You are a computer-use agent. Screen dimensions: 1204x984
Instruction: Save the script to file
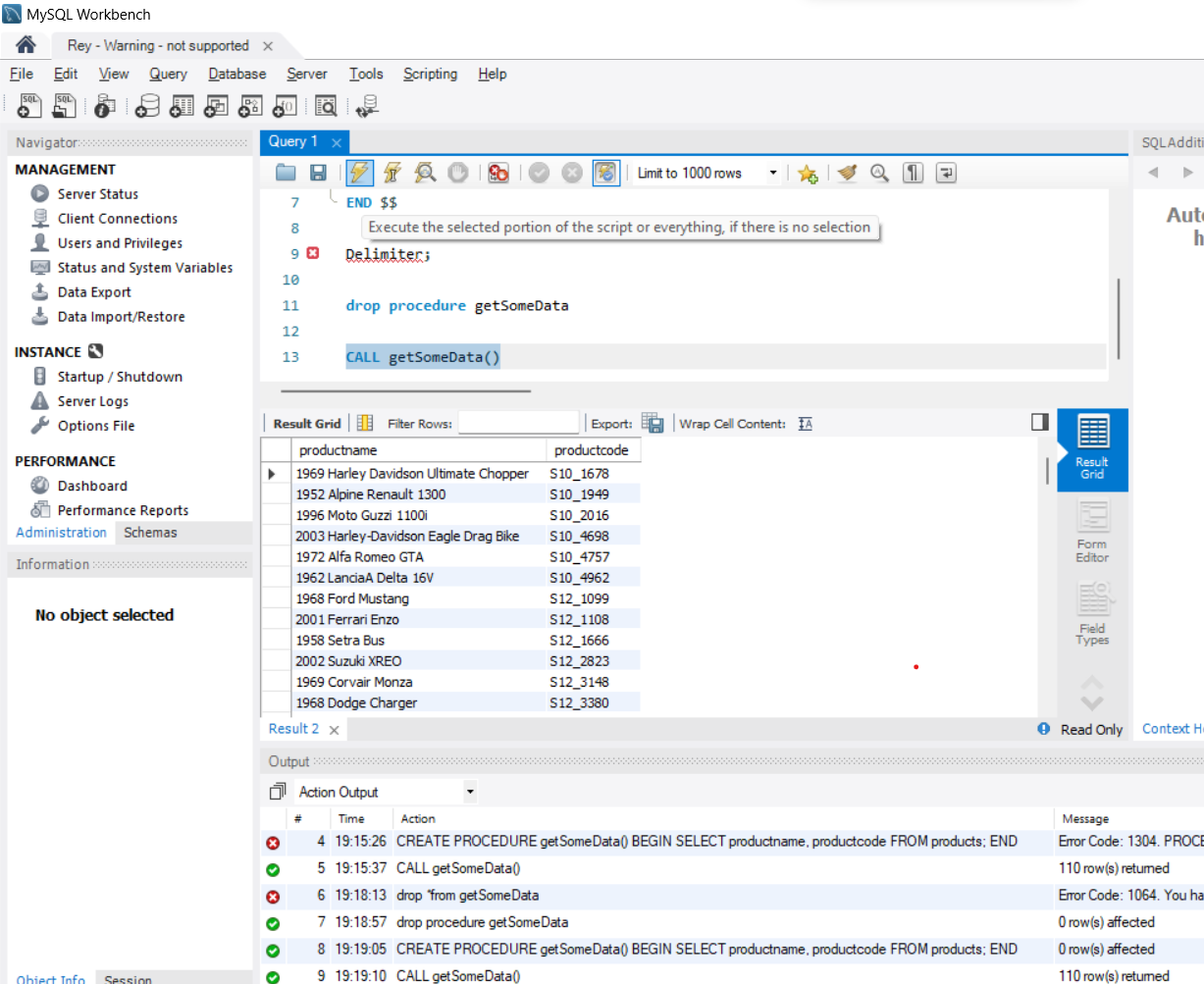pyautogui.click(x=318, y=173)
